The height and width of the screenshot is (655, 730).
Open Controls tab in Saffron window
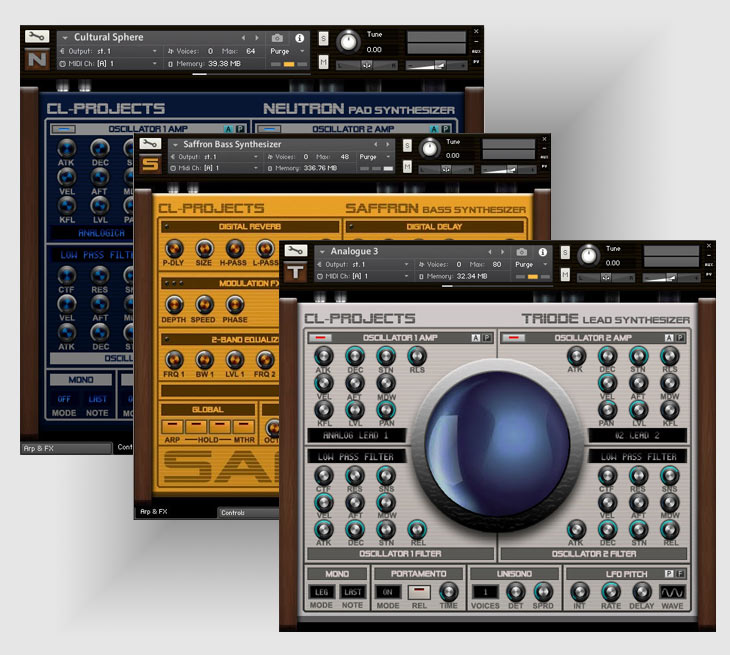click(234, 513)
